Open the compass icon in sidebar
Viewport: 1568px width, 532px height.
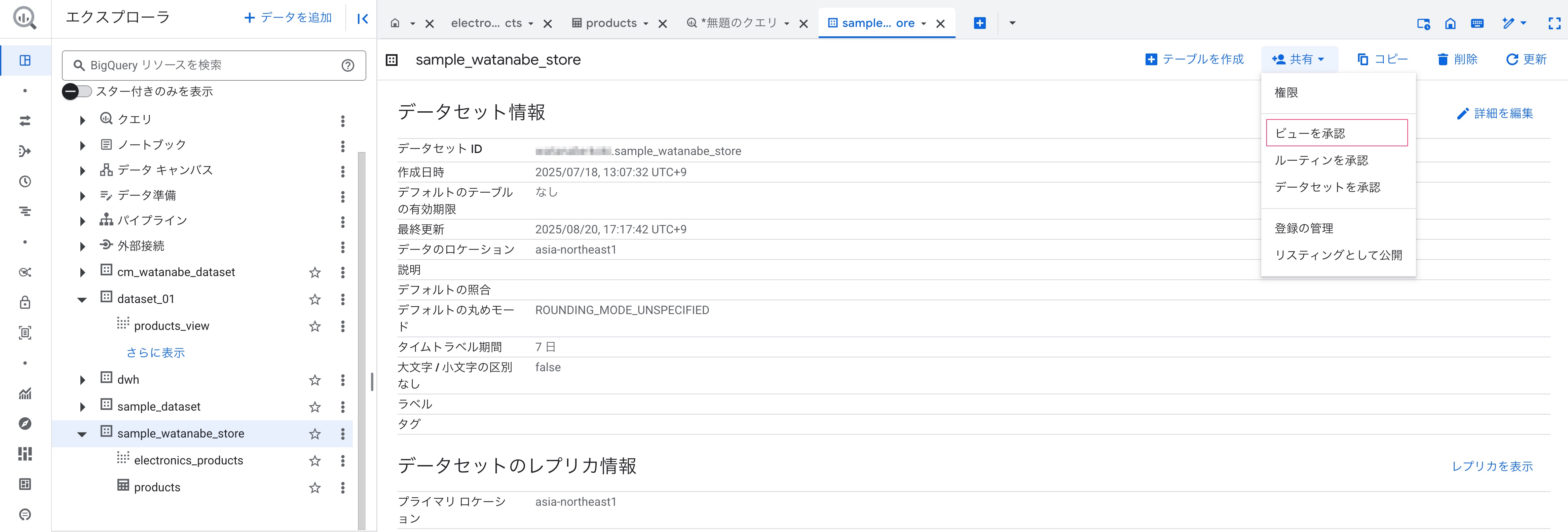25,424
